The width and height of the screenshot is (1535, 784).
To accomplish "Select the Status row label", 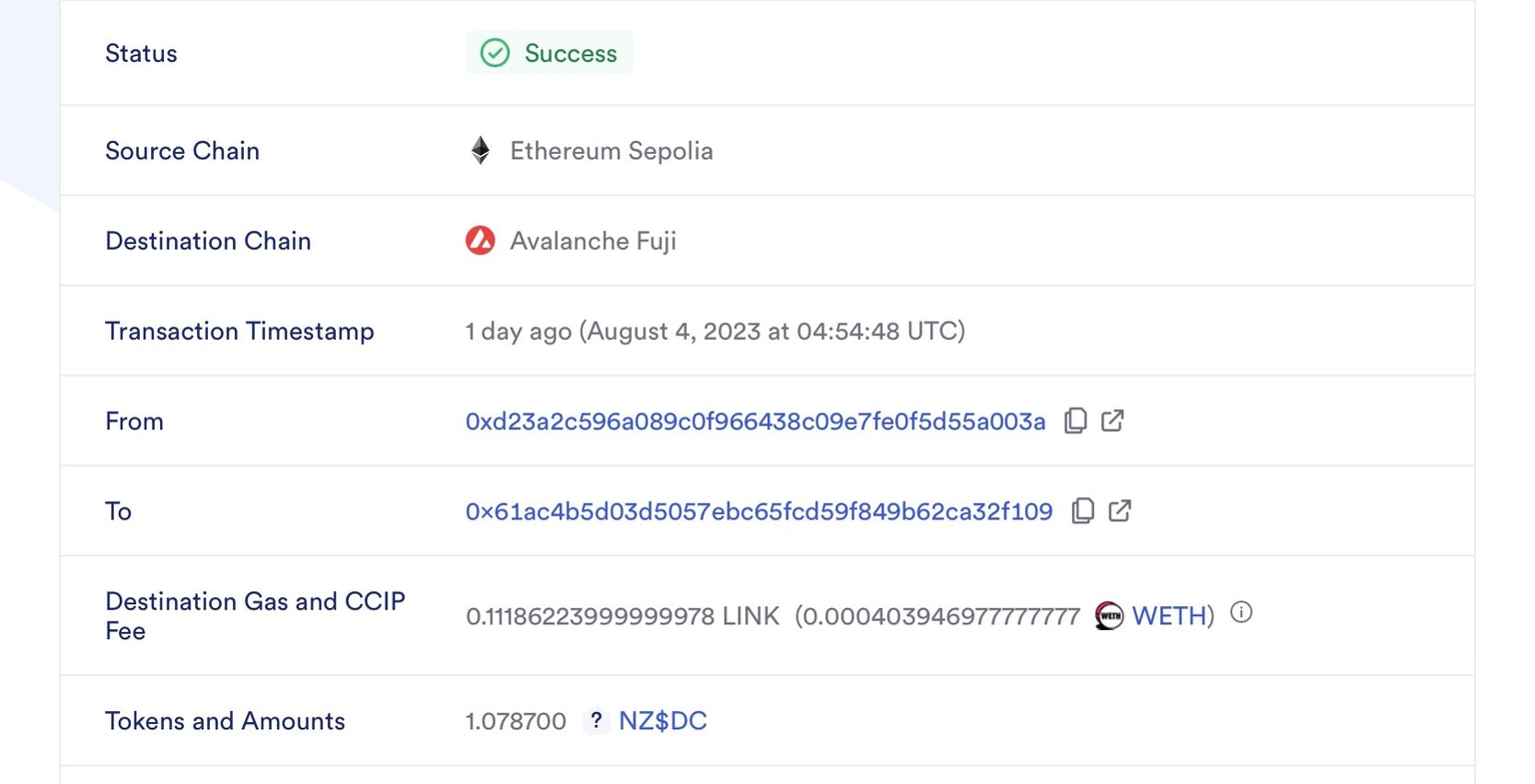I will 141,53.
